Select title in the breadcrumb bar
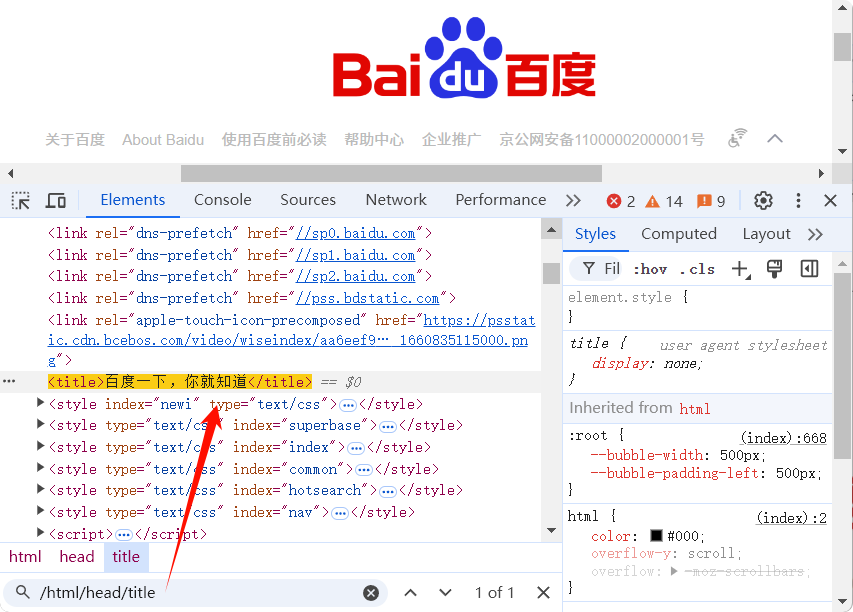Image resolution: width=853 pixels, height=612 pixels. click(x=126, y=557)
